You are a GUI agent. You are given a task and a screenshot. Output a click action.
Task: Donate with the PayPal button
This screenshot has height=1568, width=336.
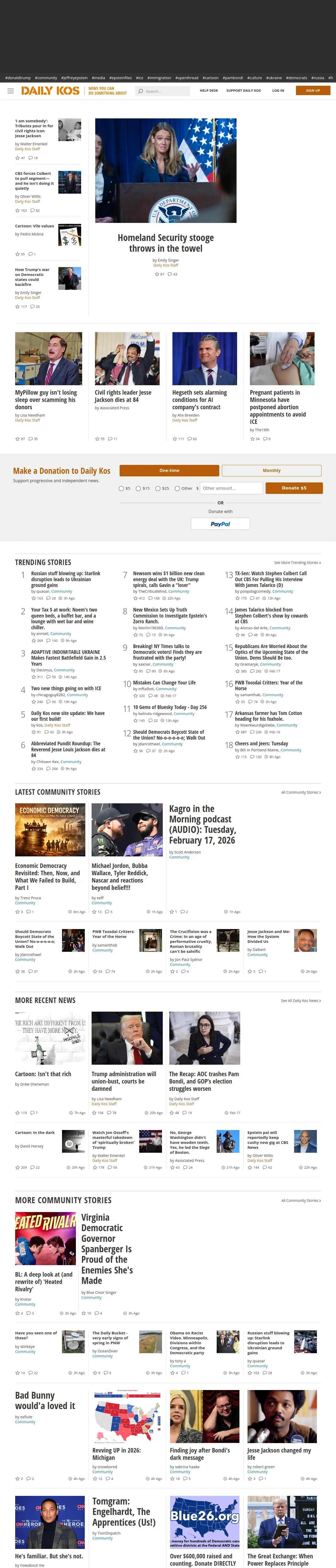220,524
